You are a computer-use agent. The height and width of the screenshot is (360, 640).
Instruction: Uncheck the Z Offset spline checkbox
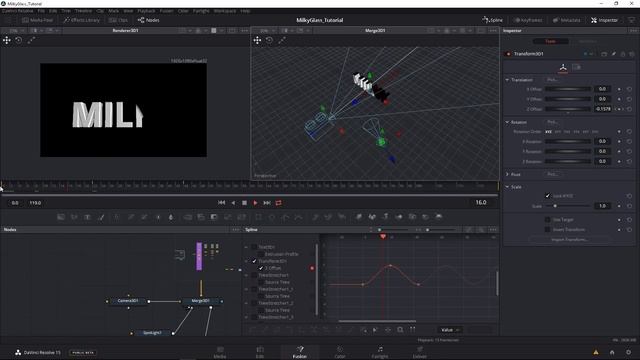[261, 268]
